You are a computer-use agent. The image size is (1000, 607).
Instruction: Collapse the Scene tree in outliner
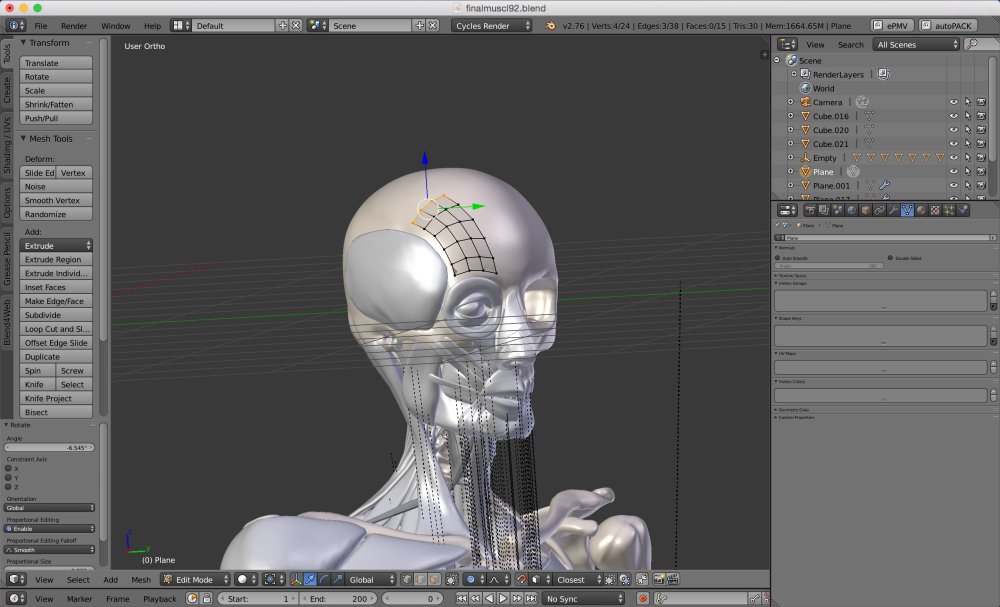(x=777, y=60)
